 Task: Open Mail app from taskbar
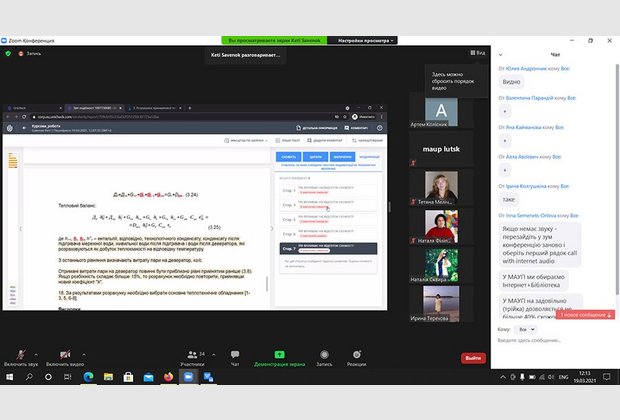[148, 377]
